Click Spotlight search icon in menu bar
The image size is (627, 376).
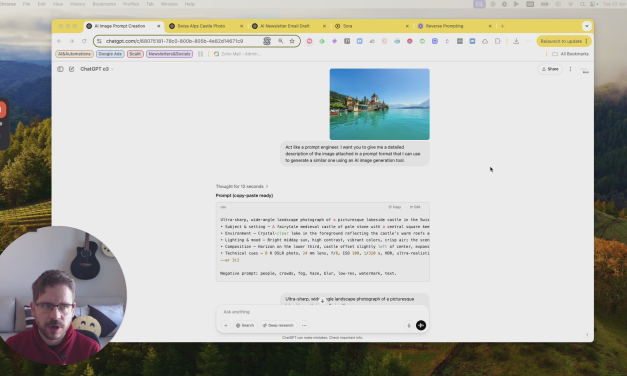click(582, 4)
